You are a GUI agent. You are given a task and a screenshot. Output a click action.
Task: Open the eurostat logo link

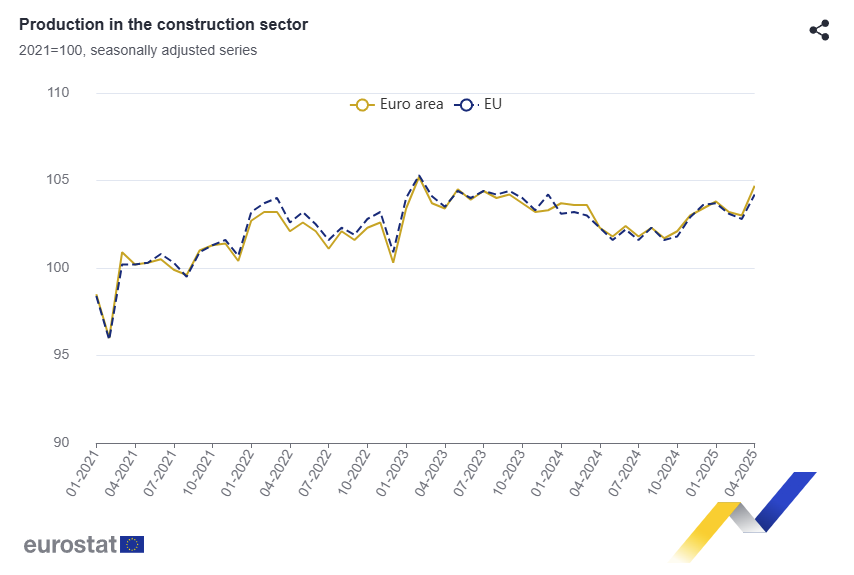(70, 545)
